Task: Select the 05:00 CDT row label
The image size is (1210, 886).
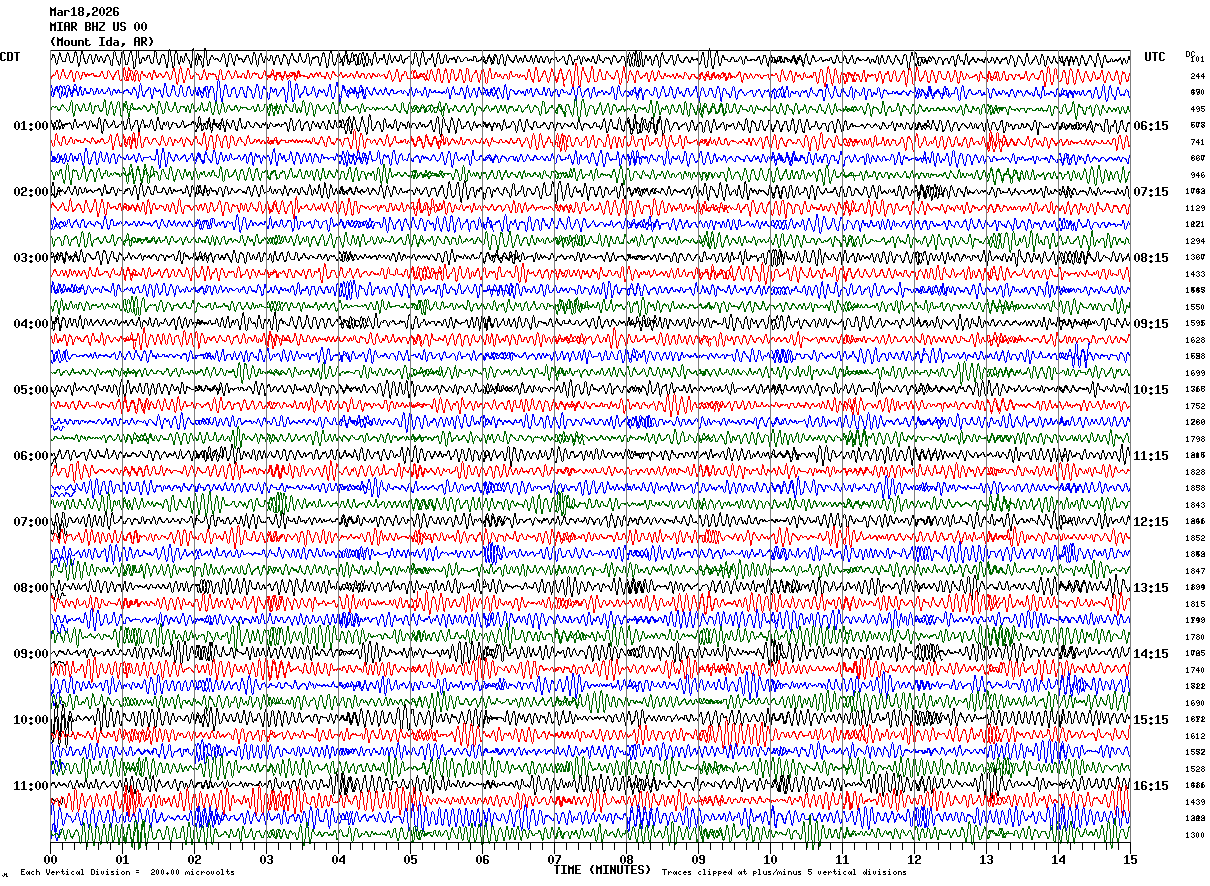Action: [31, 390]
